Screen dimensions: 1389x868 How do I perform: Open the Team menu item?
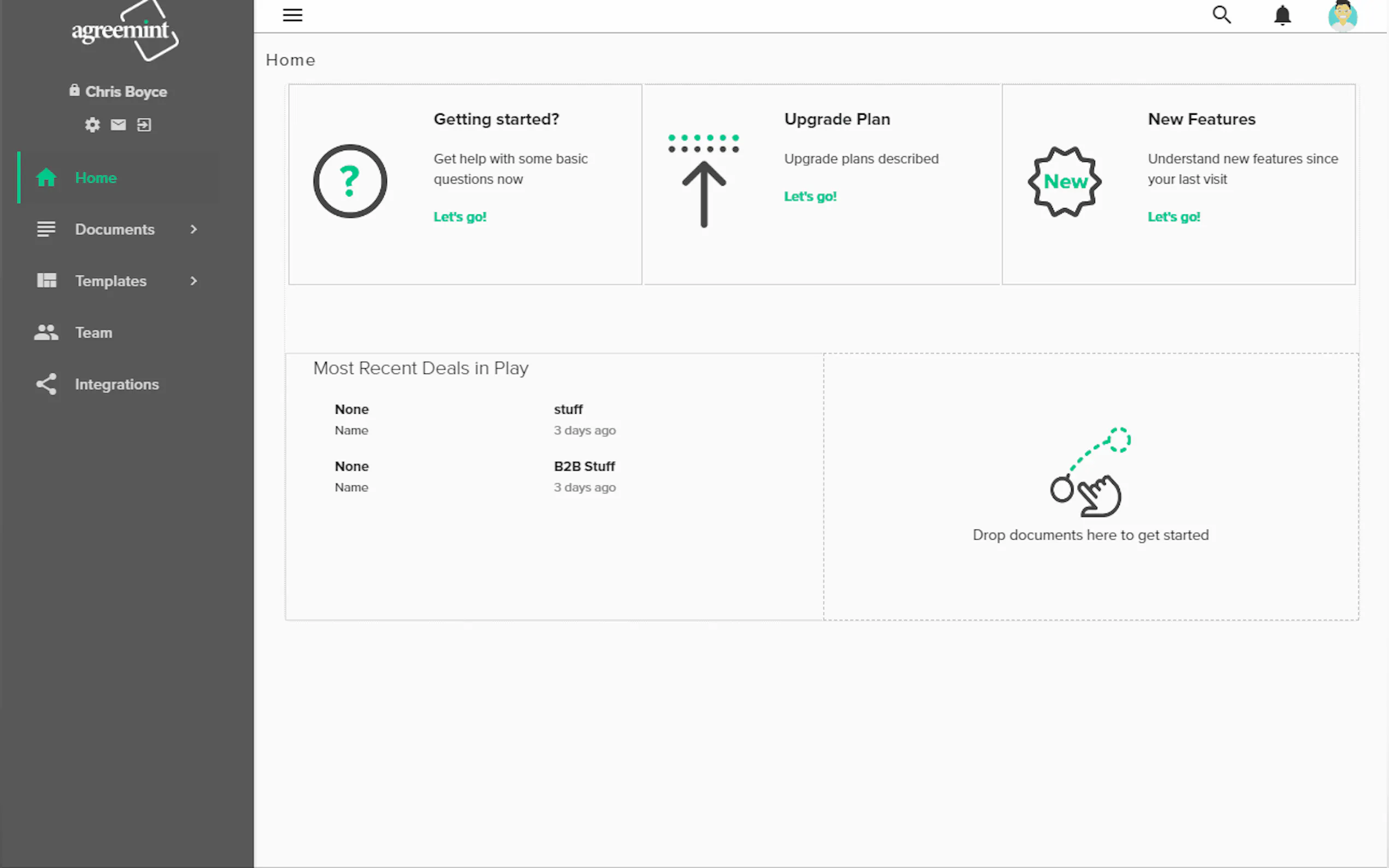tap(94, 332)
